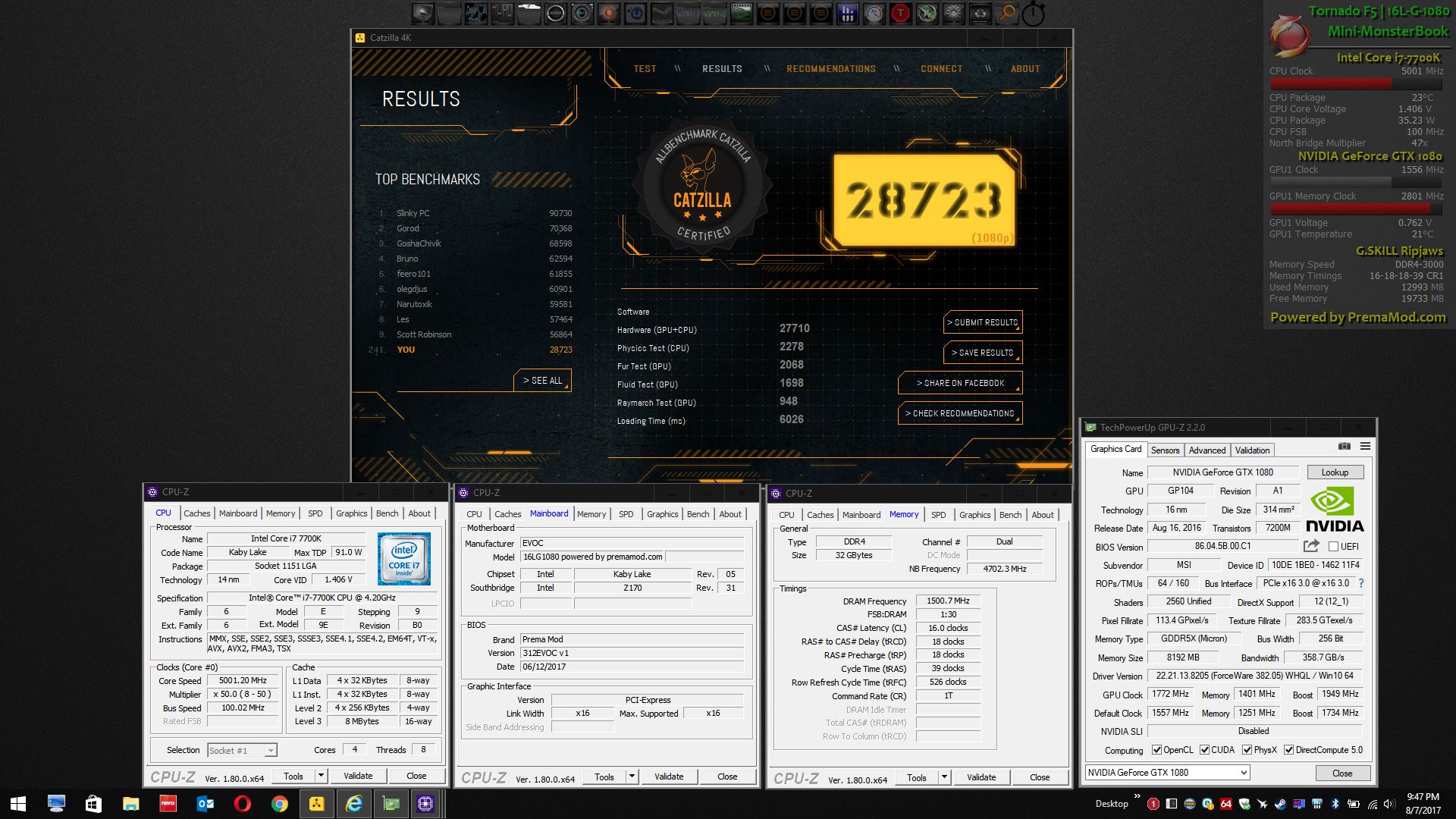Take GPU-Z screenshot with camera icon
This screenshot has width=1456, height=819.
[x=1345, y=447]
